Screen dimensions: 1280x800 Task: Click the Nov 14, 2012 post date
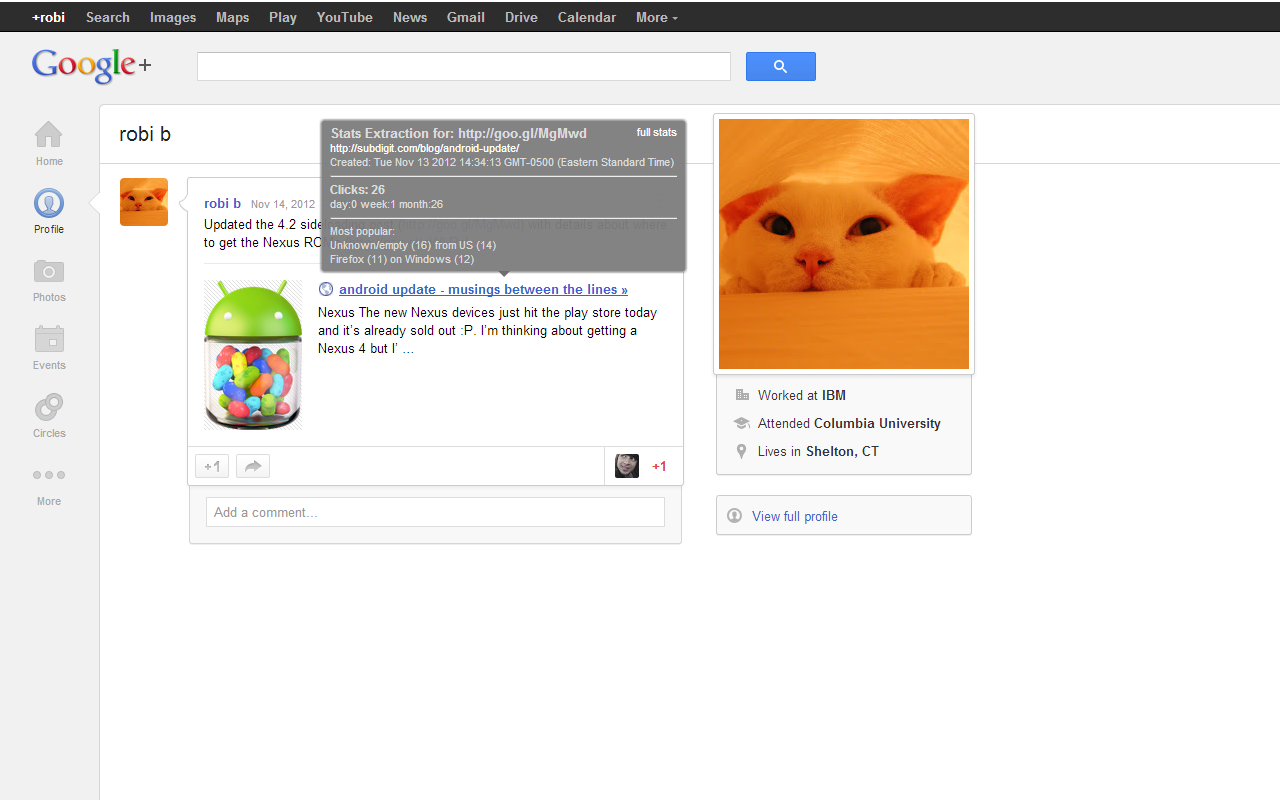[x=283, y=204]
